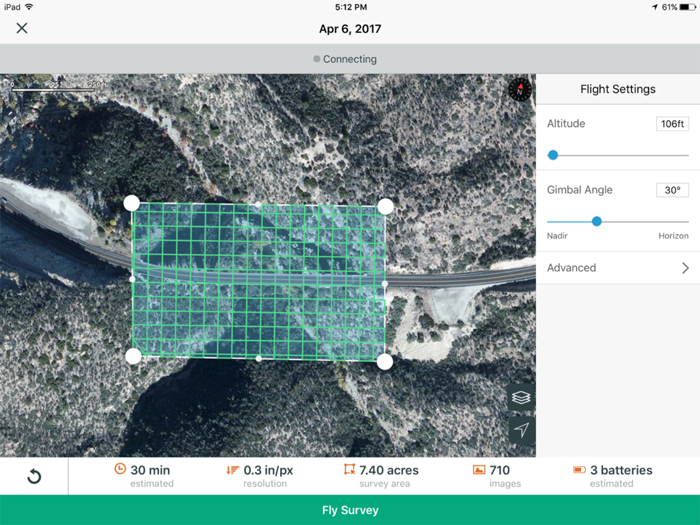This screenshot has width=700, height=525.
Task: Expand the Advanced settings row
Action: pyautogui.click(x=617, y=268)
